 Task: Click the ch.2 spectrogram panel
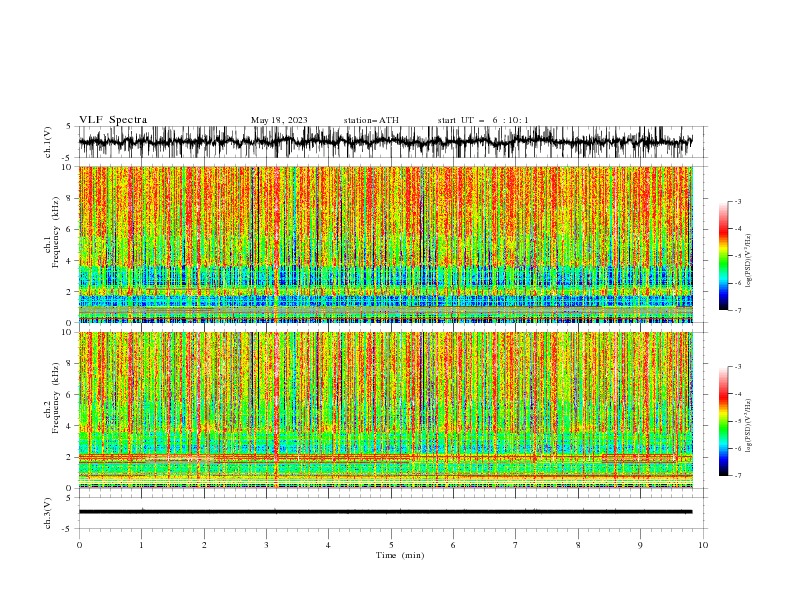pos(385,410)
